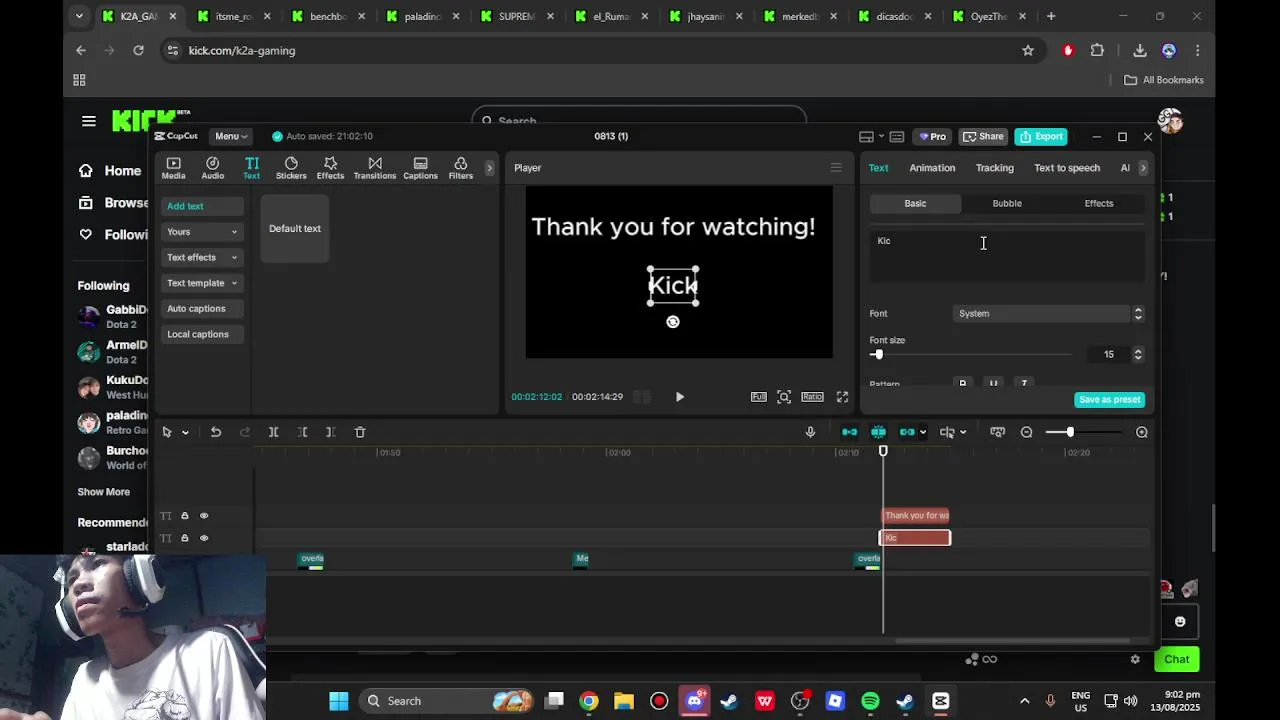
Task: Lock the Thank you text track
Action: [184, 516]
